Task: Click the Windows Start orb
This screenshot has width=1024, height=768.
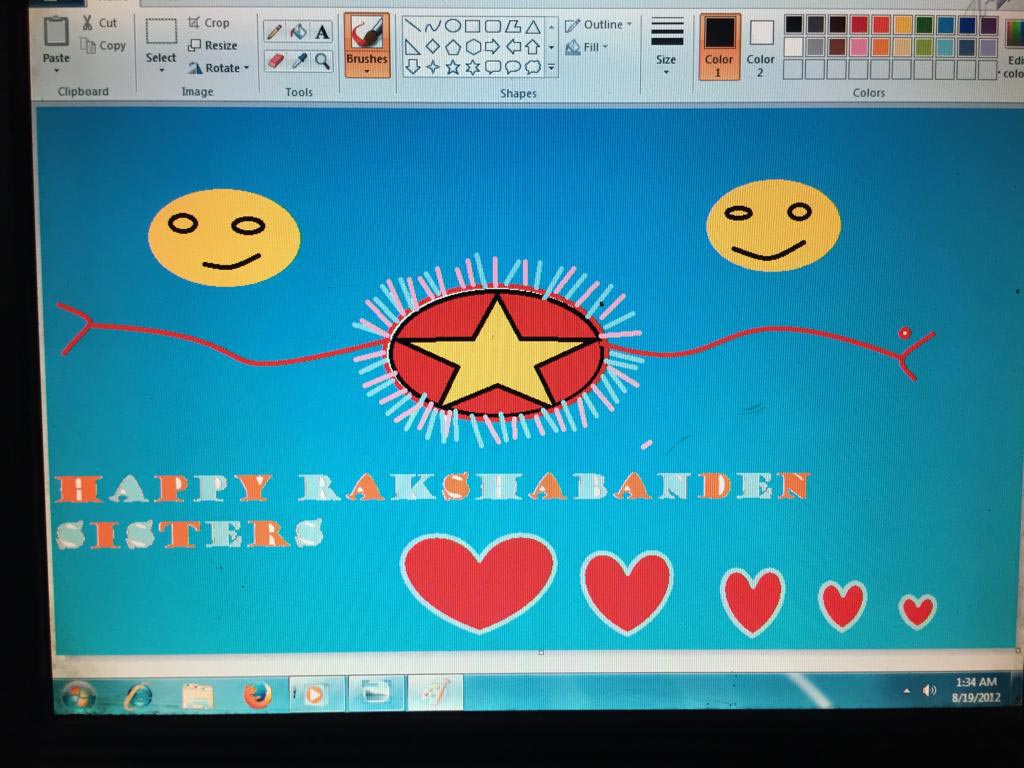Action: click(78, 694)
